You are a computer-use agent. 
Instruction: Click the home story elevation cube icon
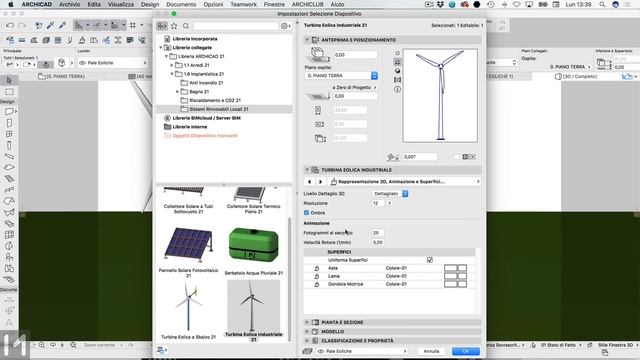318,53
